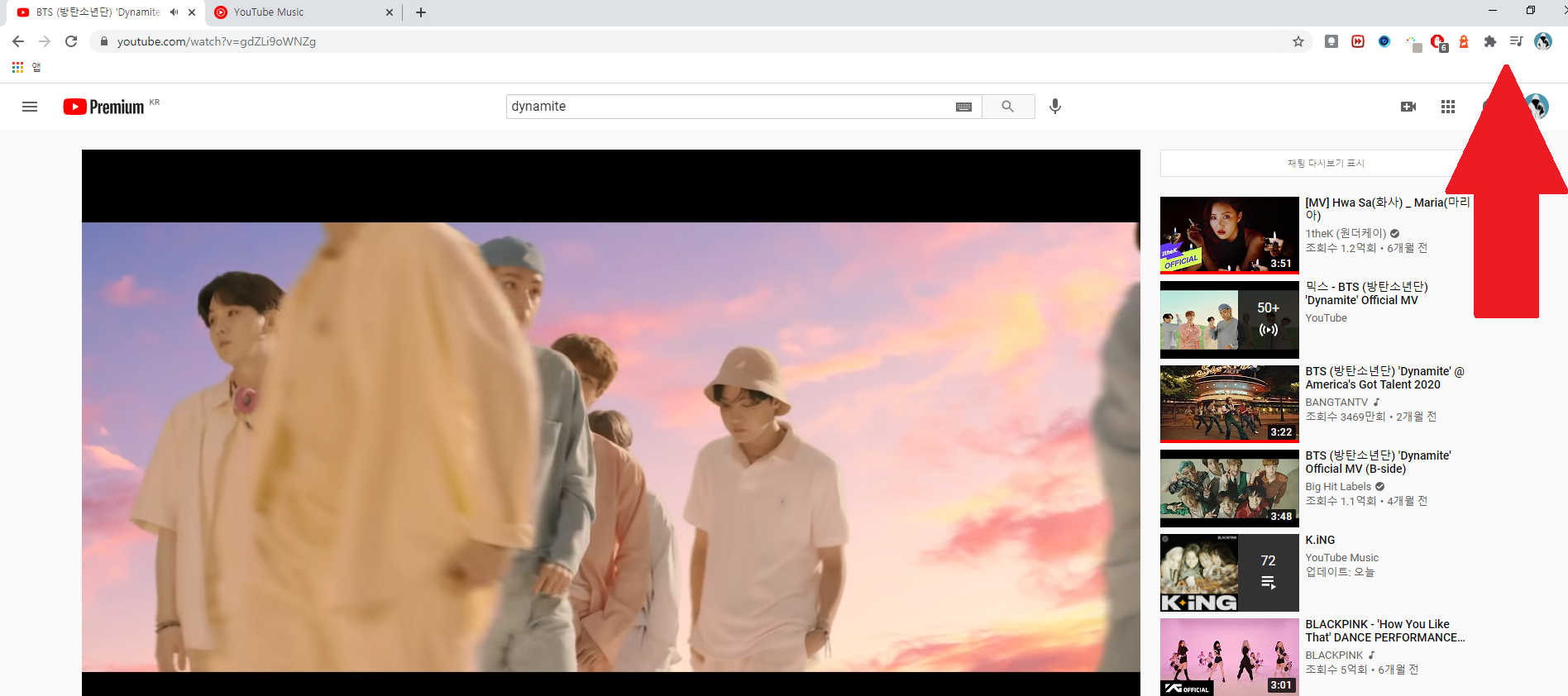
Task: Open the America's Got Talent 2020 thumbnail
Action: click(x=1229, y=403)
